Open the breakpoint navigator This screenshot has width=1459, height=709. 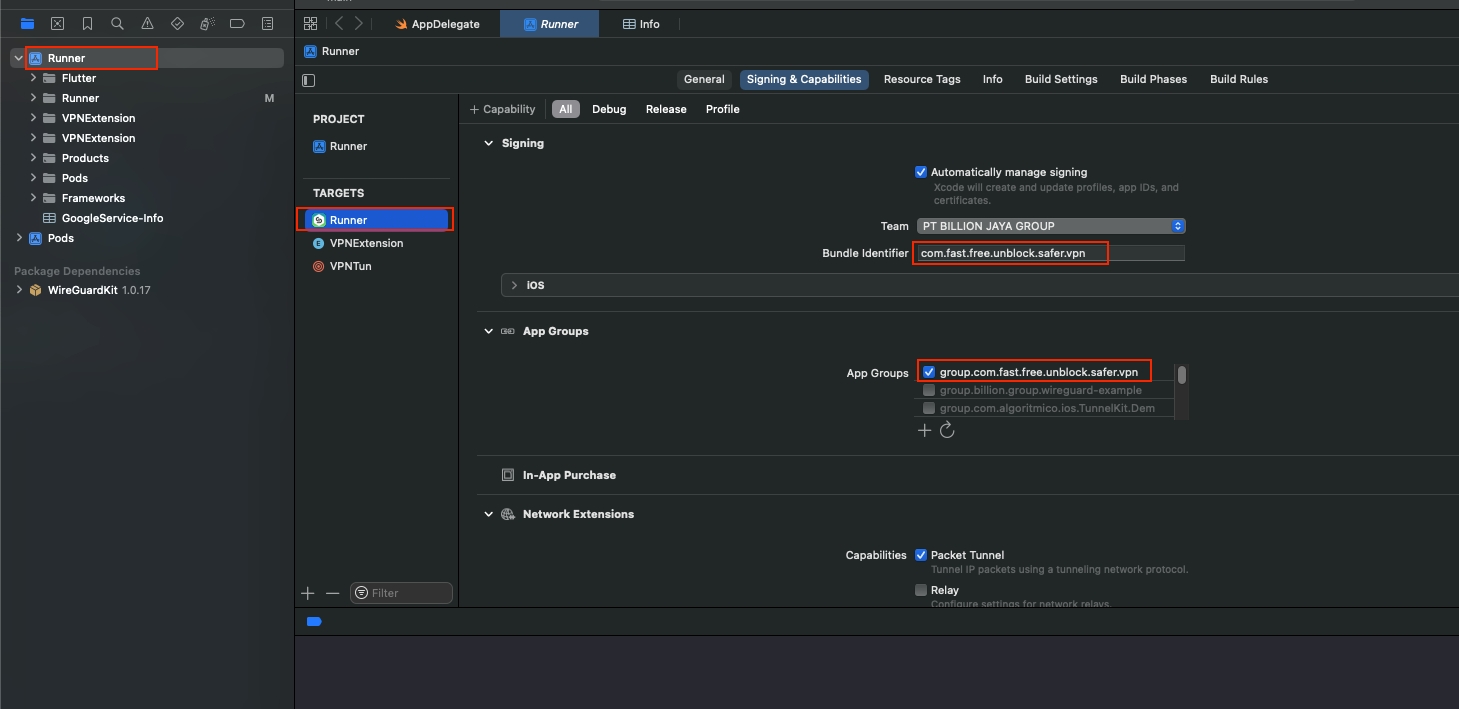[237, 23]
